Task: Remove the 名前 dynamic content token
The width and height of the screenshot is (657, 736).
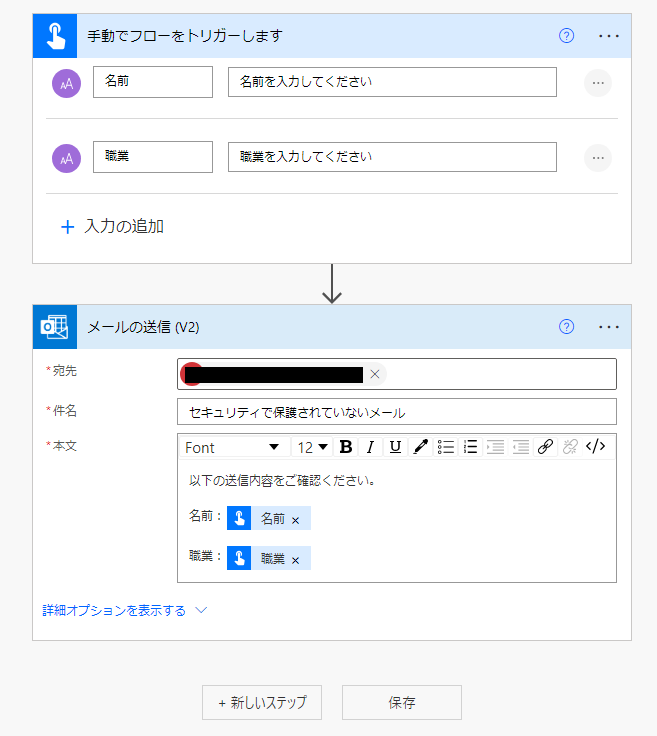Action: tap(296, 520)
